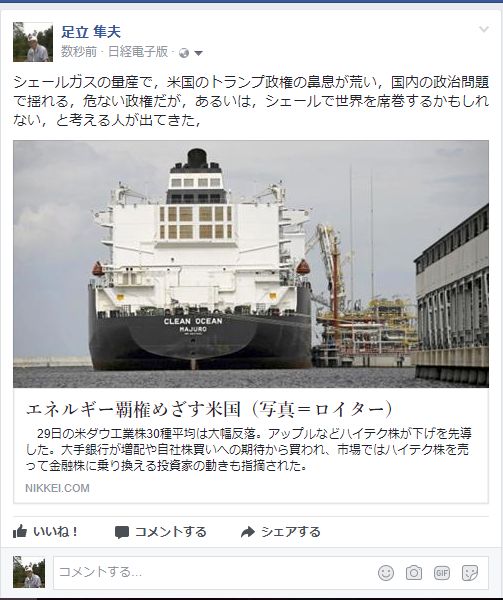Viewport: 503px width, 600px height.
Task: Click the globe public privacy icon
Action: pyautogui.click(x=184, y=53)
